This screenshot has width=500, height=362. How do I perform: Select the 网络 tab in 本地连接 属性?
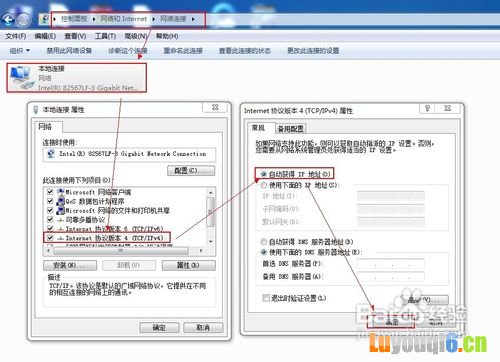45,127
